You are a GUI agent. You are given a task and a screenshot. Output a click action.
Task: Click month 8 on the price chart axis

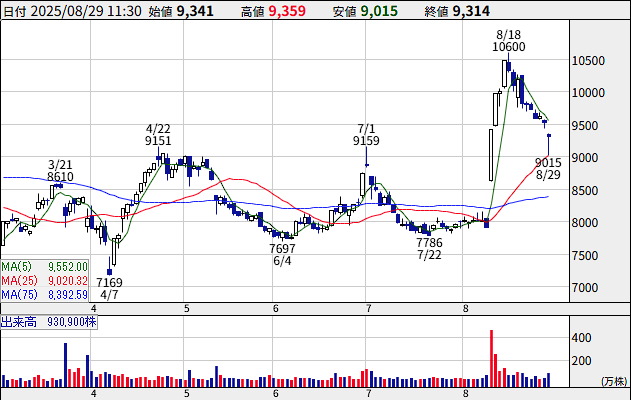pos(466,309)
